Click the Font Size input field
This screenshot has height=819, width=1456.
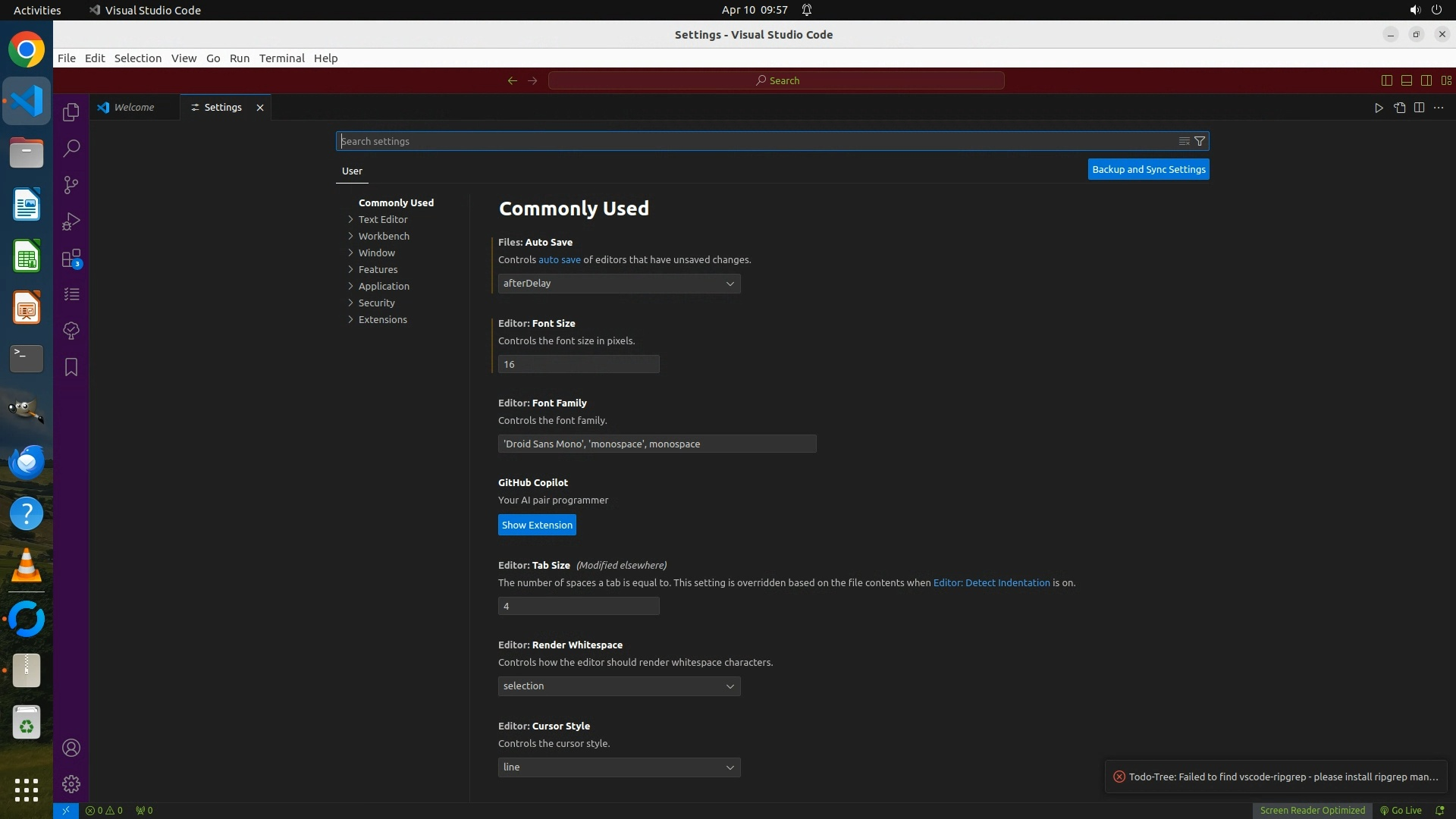578,364
